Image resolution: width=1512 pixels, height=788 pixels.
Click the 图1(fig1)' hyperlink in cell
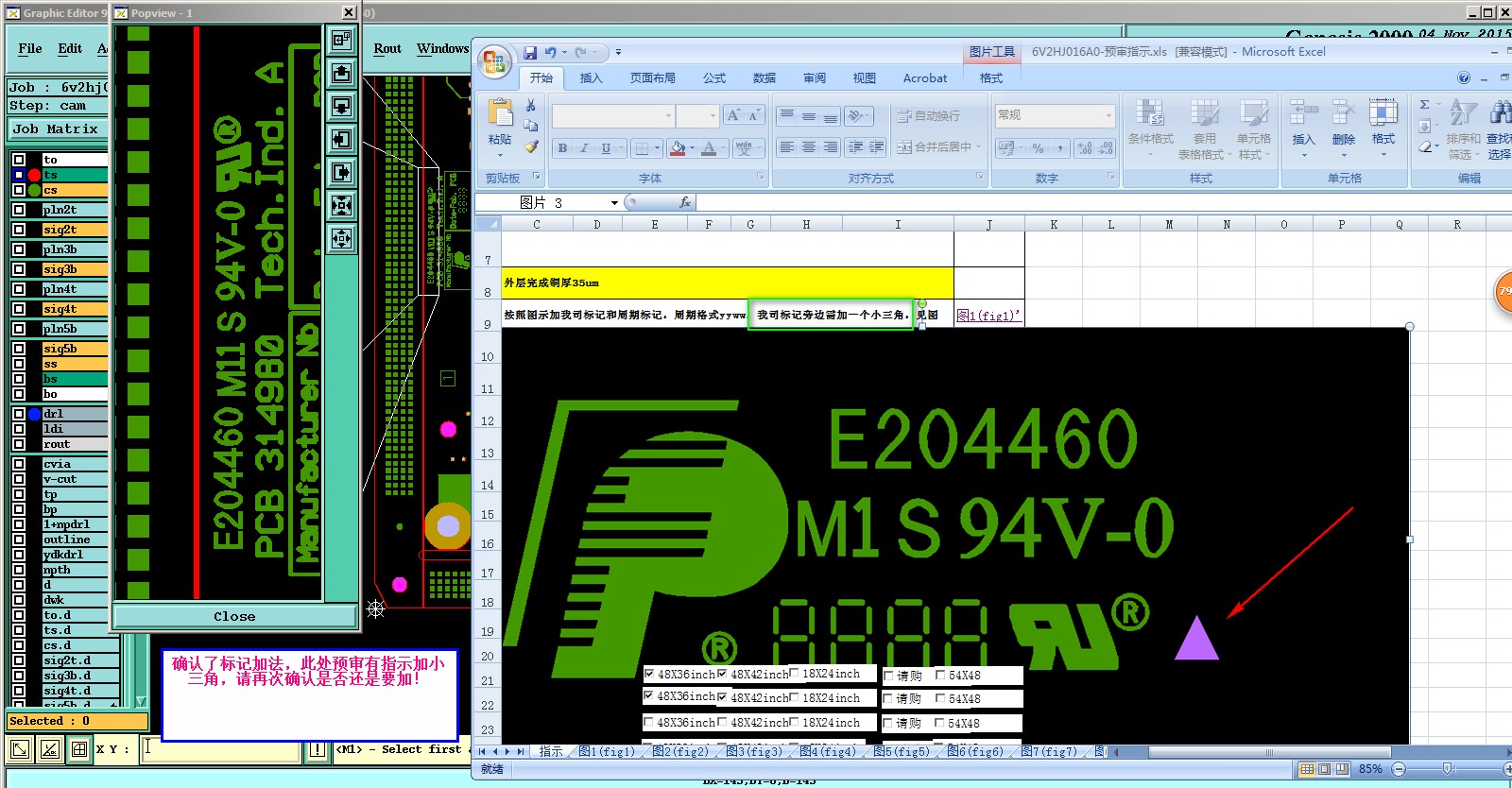(x=988, y=316)
